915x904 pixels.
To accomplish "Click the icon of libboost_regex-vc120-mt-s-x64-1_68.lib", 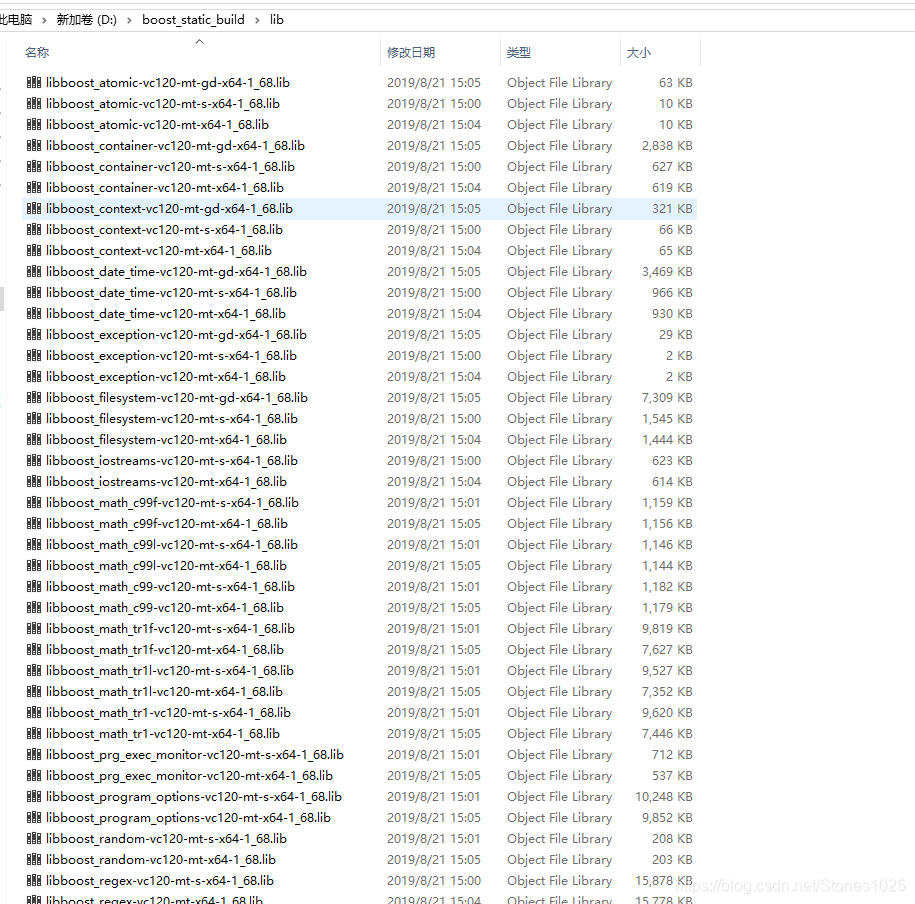I will click(34, 881).
